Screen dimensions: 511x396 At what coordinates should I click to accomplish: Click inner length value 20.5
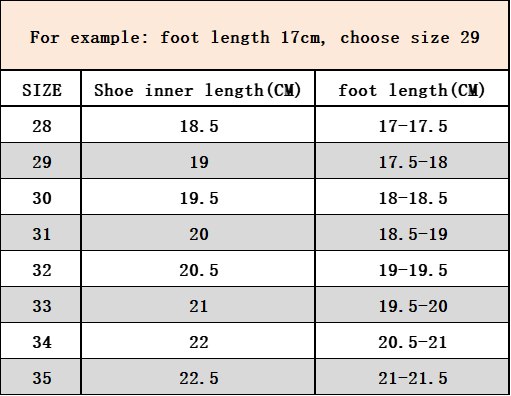(x=198, y=269)
